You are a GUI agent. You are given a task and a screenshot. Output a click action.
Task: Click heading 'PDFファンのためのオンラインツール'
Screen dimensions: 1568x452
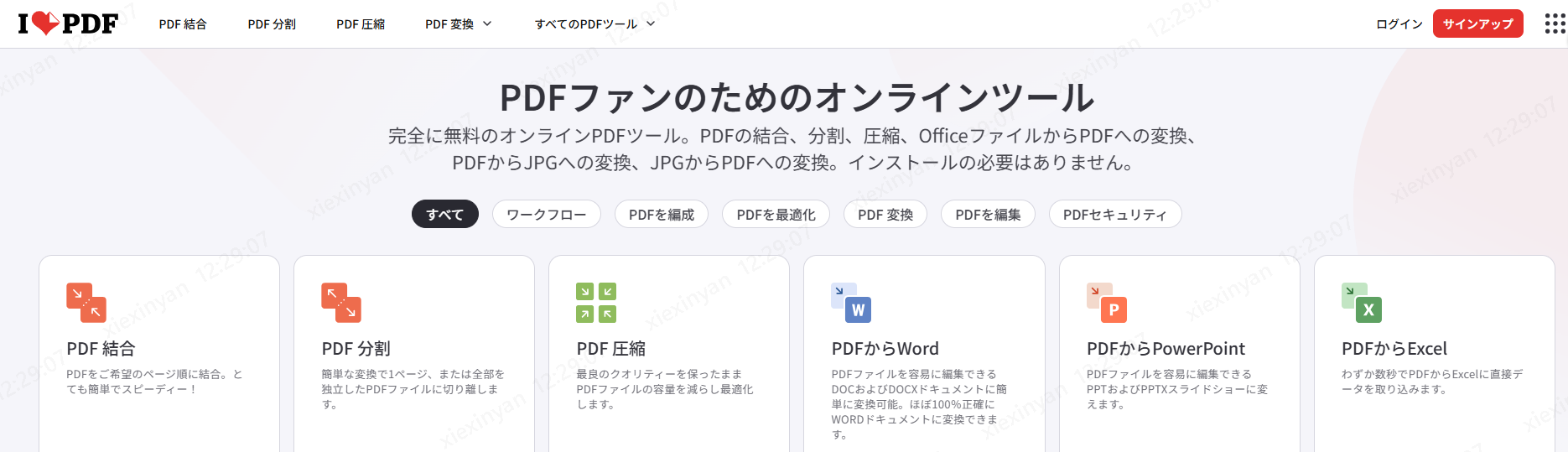click(797, 97)
